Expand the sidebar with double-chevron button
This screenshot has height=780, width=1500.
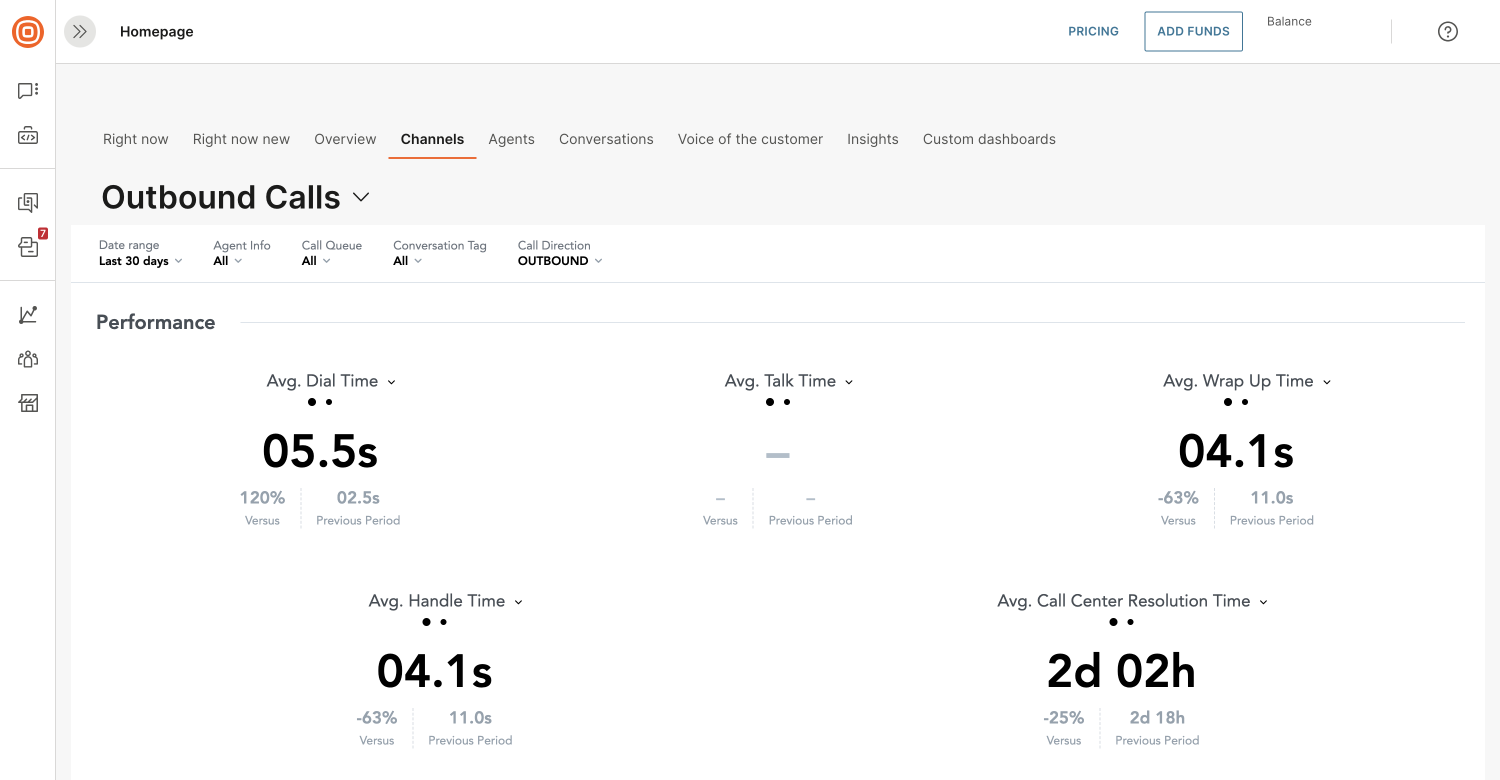point(80,32)
